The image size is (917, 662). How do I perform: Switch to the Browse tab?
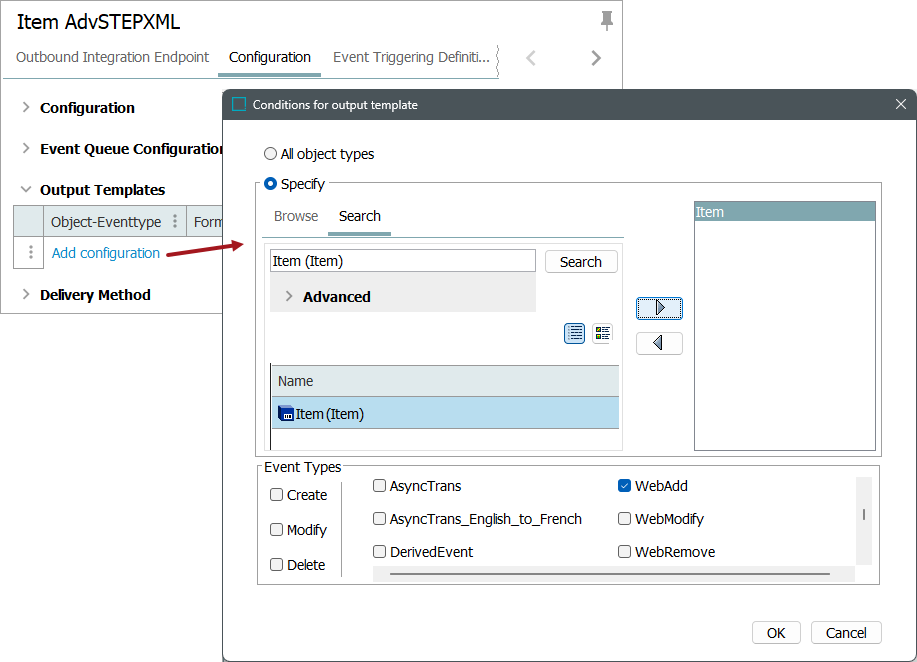tap(296, 216)
